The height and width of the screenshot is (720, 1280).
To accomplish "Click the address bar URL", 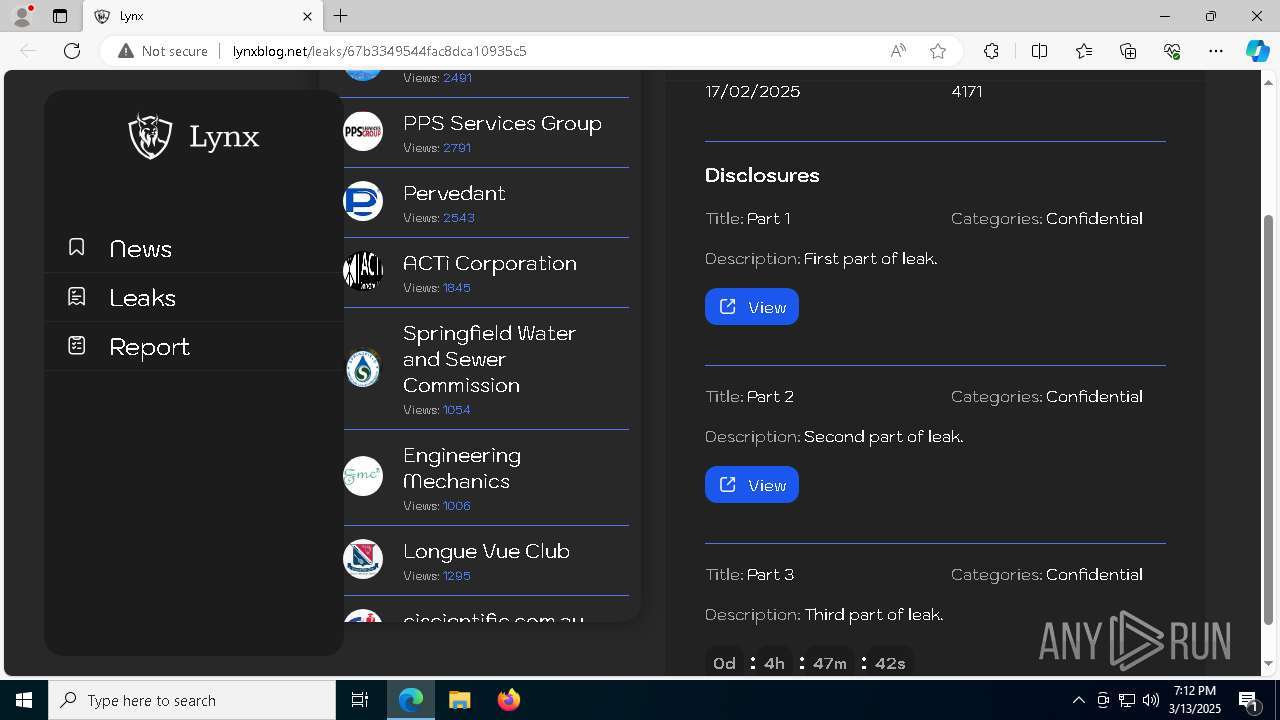I will pyautogui.click(x=379, y=51).
